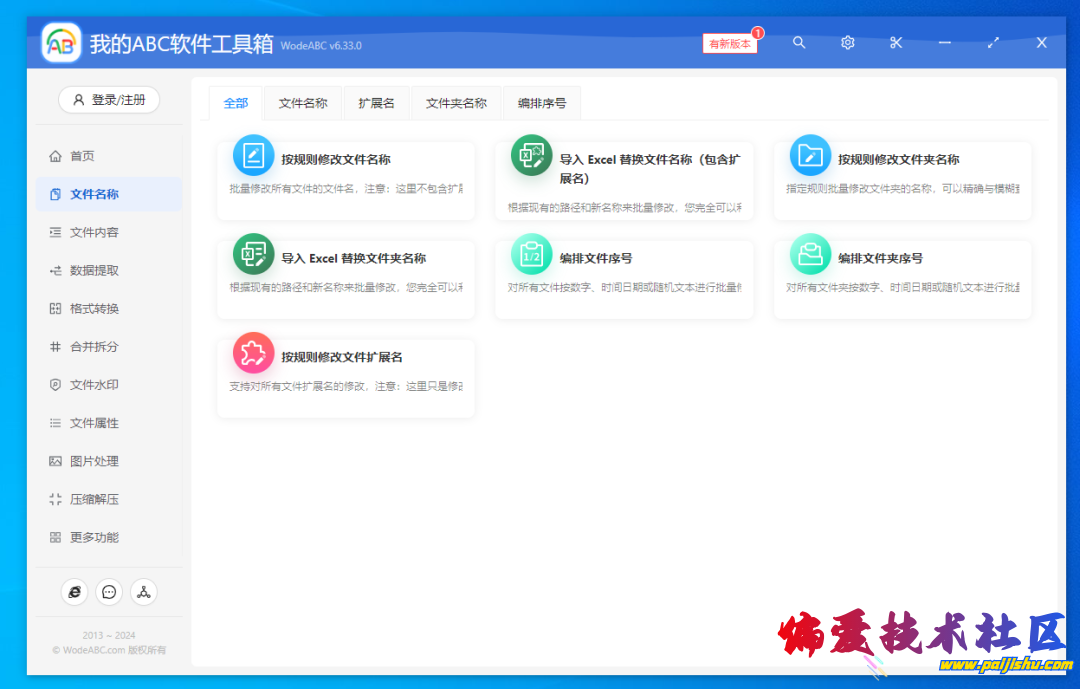Click the import Excel replace folder names icon
The height and width of the screenshot is (689, 1080).
click(253, 255)
